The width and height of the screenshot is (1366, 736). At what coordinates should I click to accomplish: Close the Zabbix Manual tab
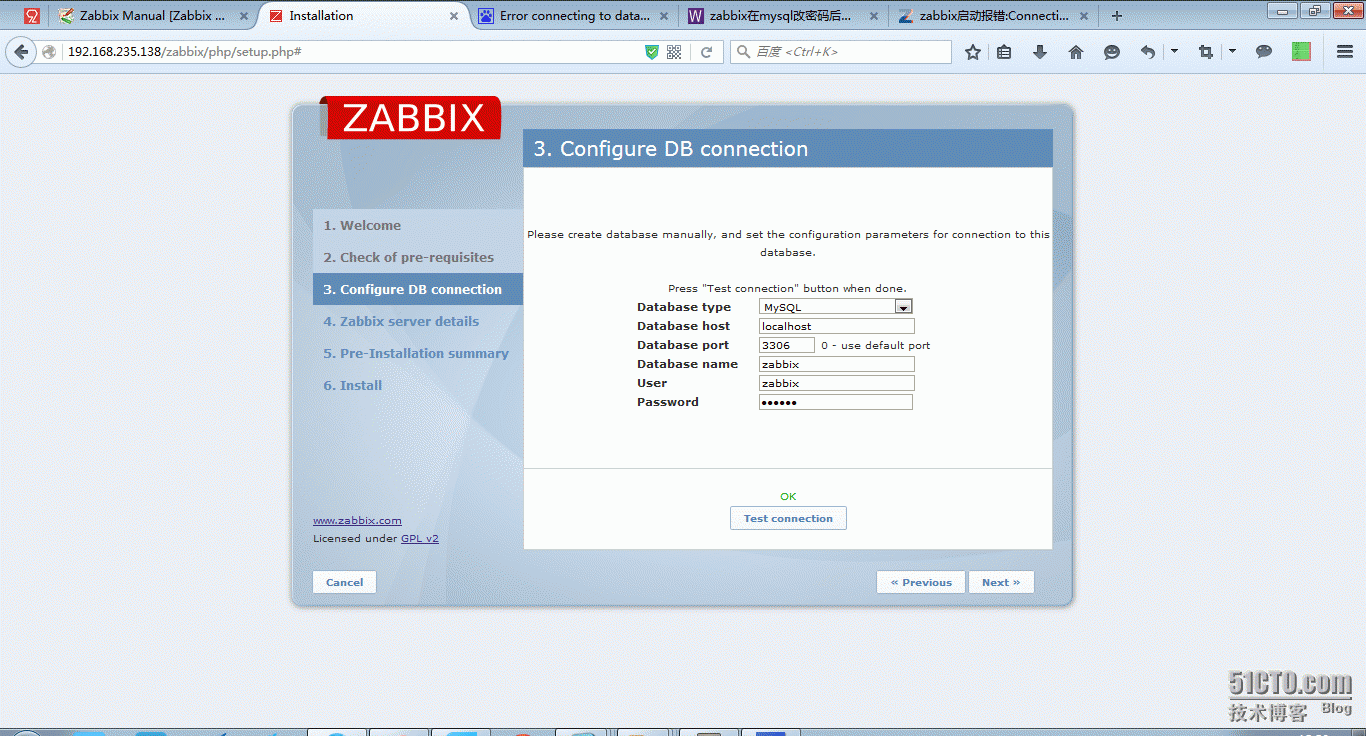244,16
